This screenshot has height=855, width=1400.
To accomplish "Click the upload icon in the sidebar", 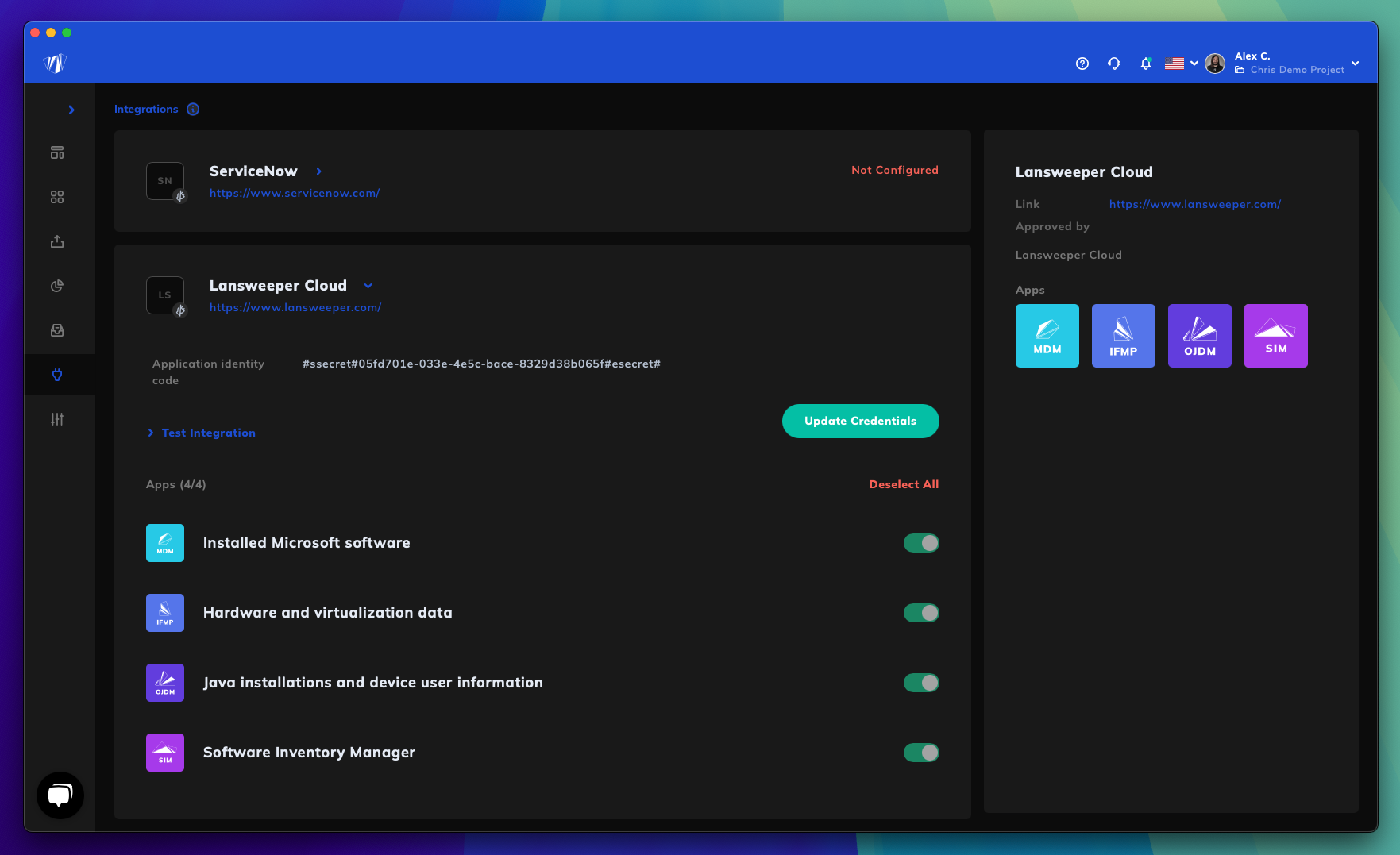I will (57, 241).
